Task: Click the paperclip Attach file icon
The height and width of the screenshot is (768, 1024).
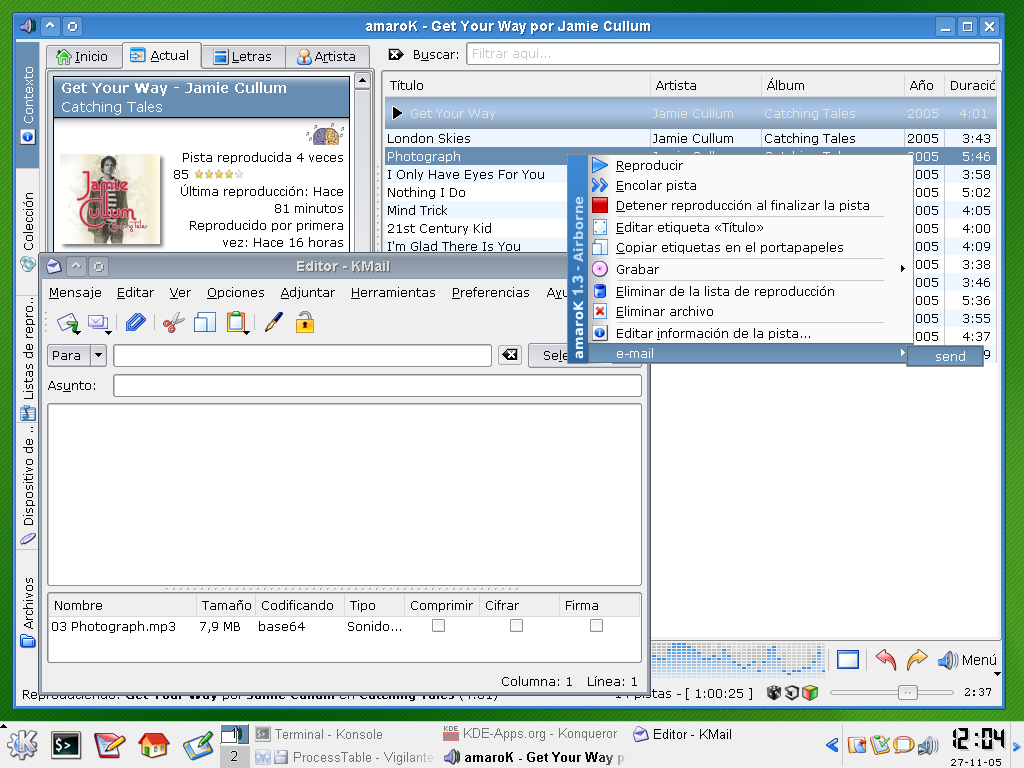Action: click(135, 322)
